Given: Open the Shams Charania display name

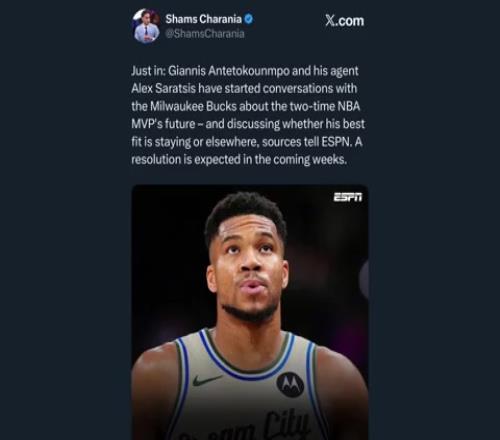Looking at the screenshot, I should [204, 19].
